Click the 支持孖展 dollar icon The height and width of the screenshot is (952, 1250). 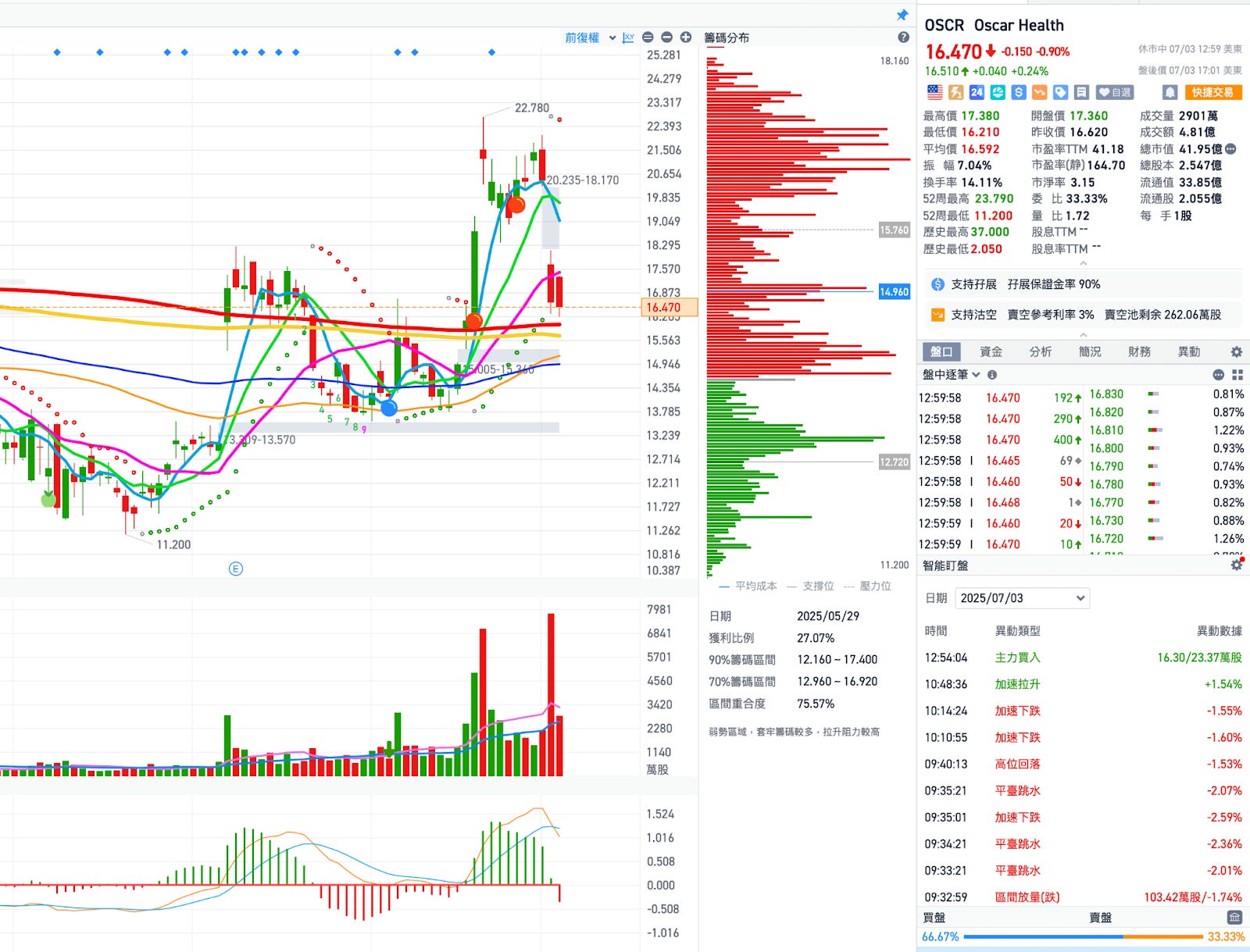tap(938, 284)
